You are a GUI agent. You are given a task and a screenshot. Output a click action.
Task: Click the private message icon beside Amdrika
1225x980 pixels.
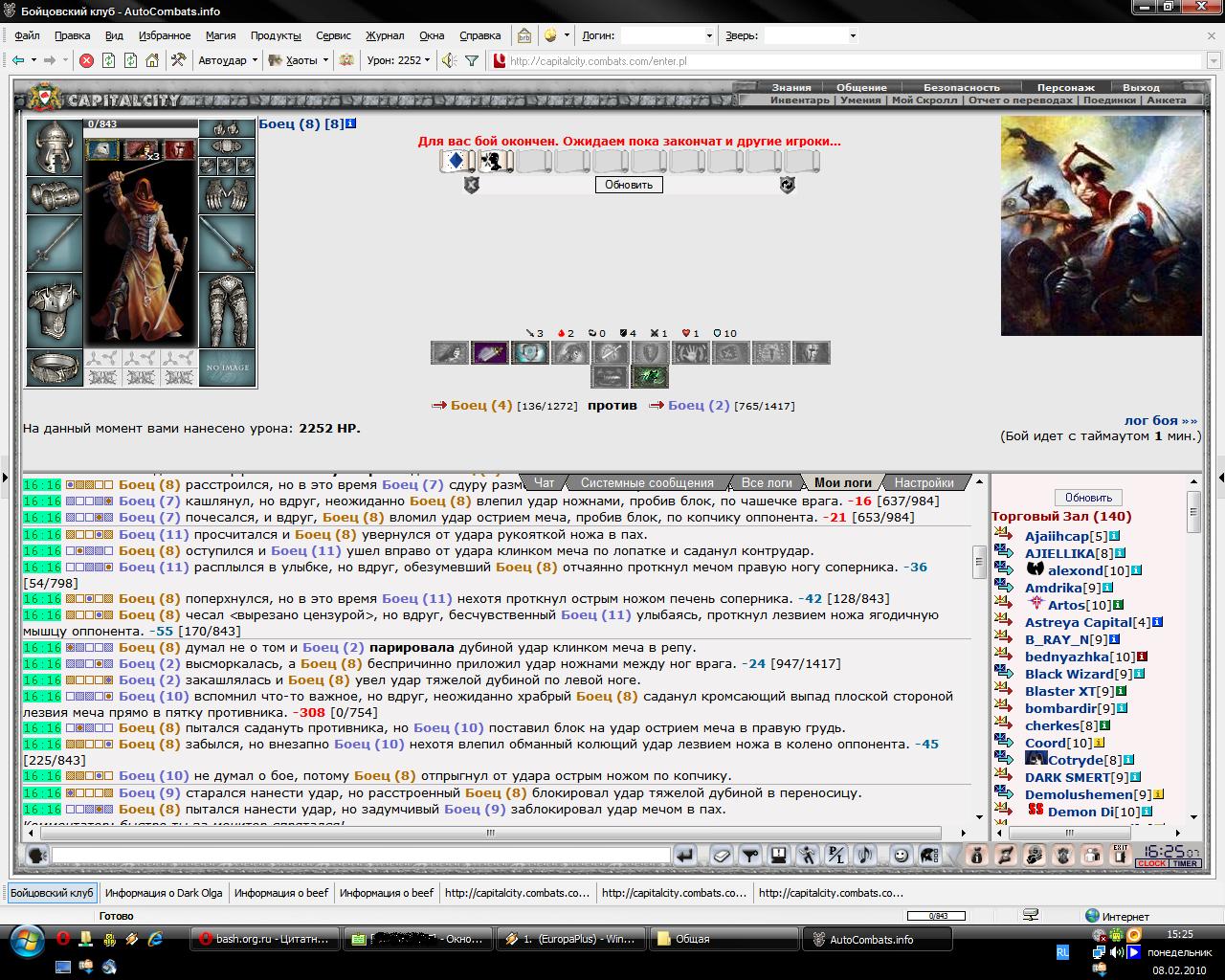(x=1003, y=587)
